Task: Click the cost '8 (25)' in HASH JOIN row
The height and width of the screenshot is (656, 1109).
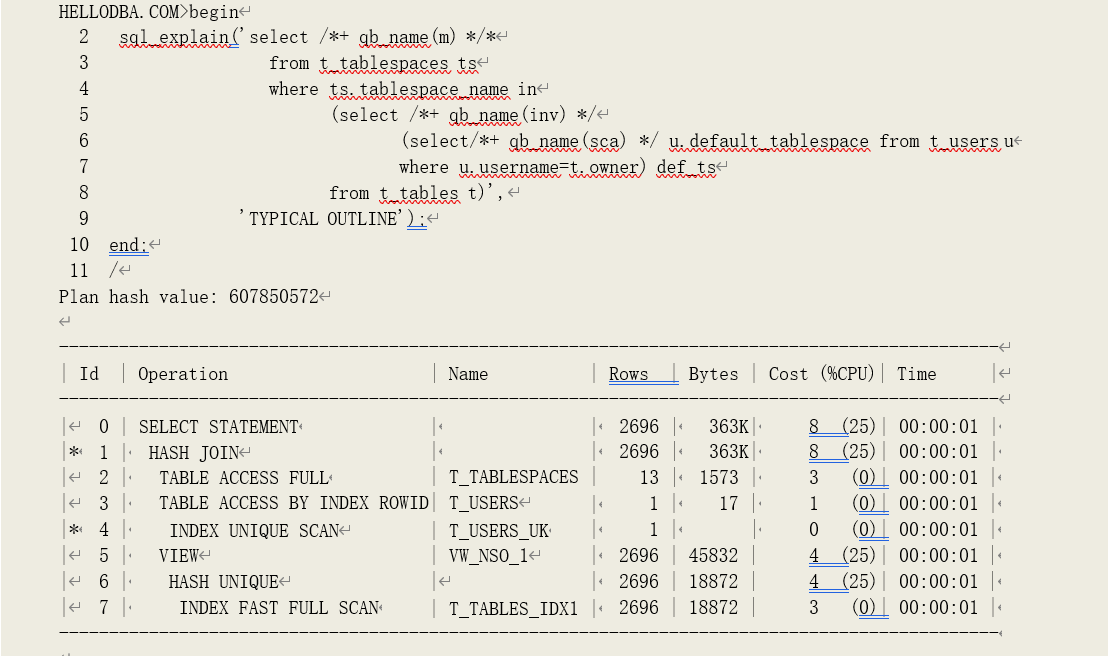Action: [x=842, y=452]
